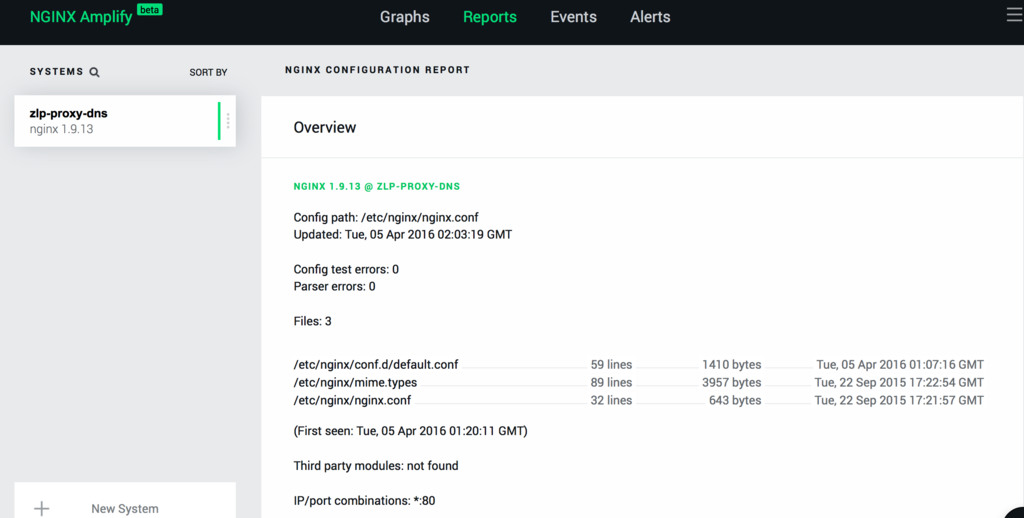Switch to the Reports tab
Viewport: 1024px width, 518px height.
point(490,17)
